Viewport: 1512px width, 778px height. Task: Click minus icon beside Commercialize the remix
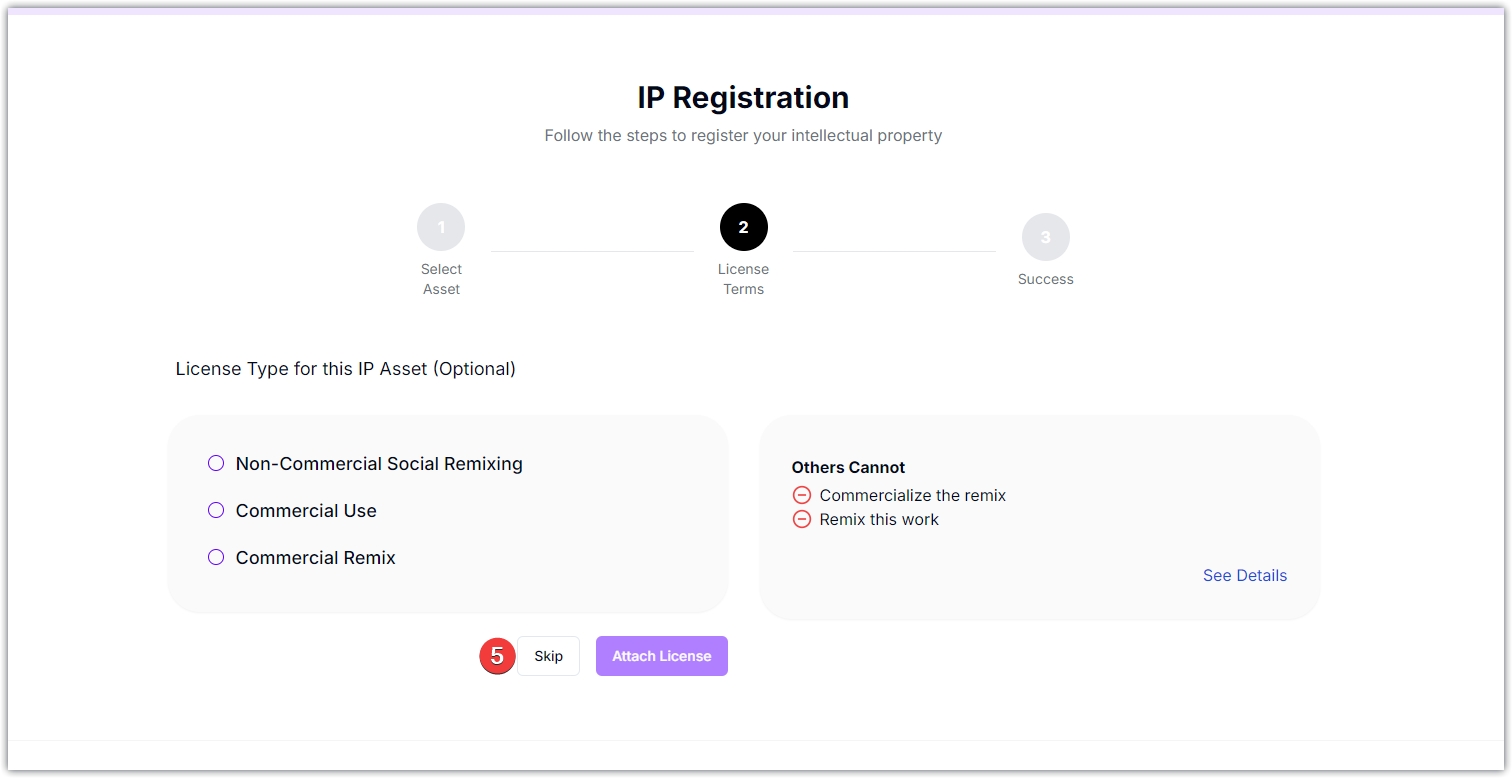pyautogui.click(x=801, y=495)
